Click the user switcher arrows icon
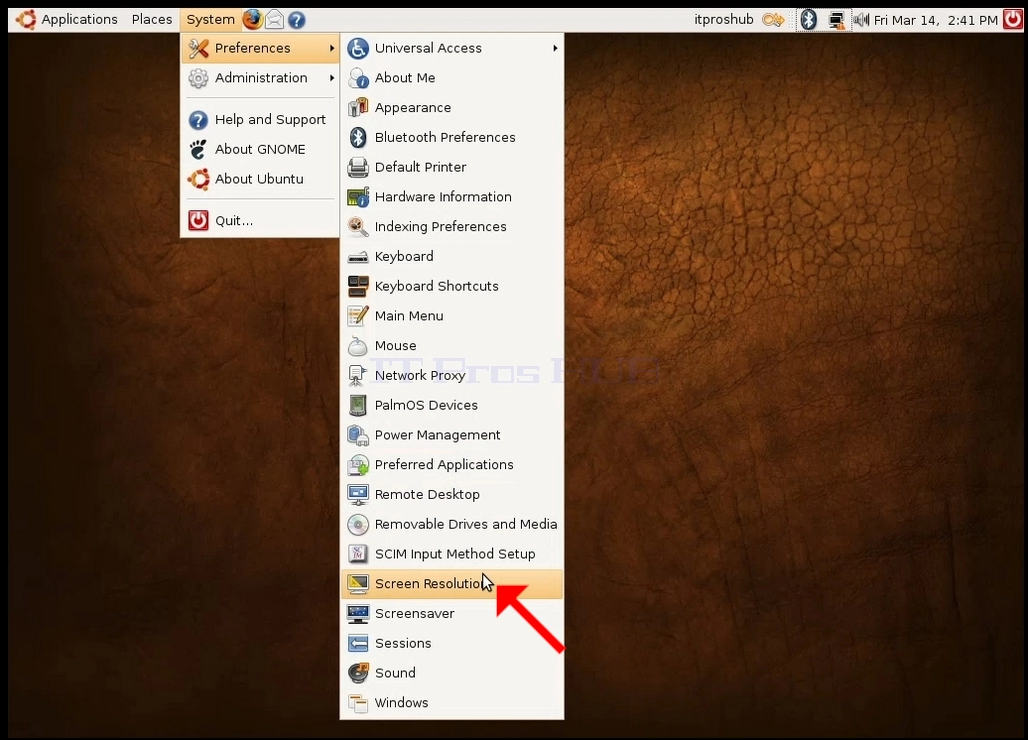This screenshot has width=1028, height=740. click(x=773, y=20)
